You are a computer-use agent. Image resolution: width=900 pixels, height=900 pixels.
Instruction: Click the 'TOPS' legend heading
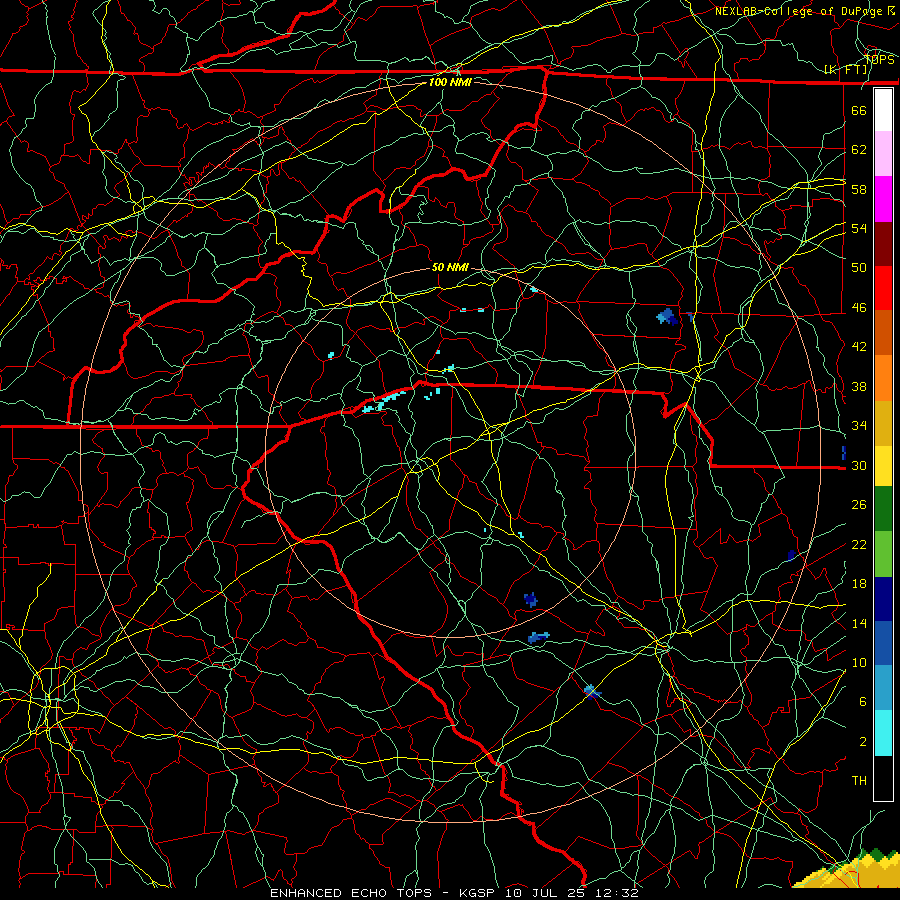tap(879, 60)
